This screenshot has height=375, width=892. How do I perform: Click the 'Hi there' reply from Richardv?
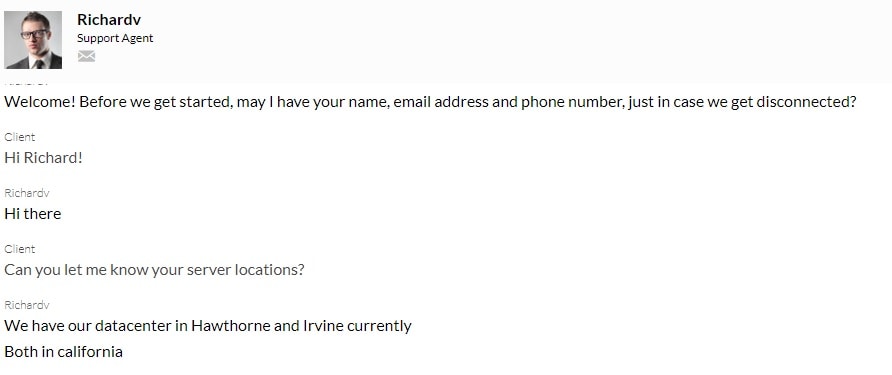[32, 214]
